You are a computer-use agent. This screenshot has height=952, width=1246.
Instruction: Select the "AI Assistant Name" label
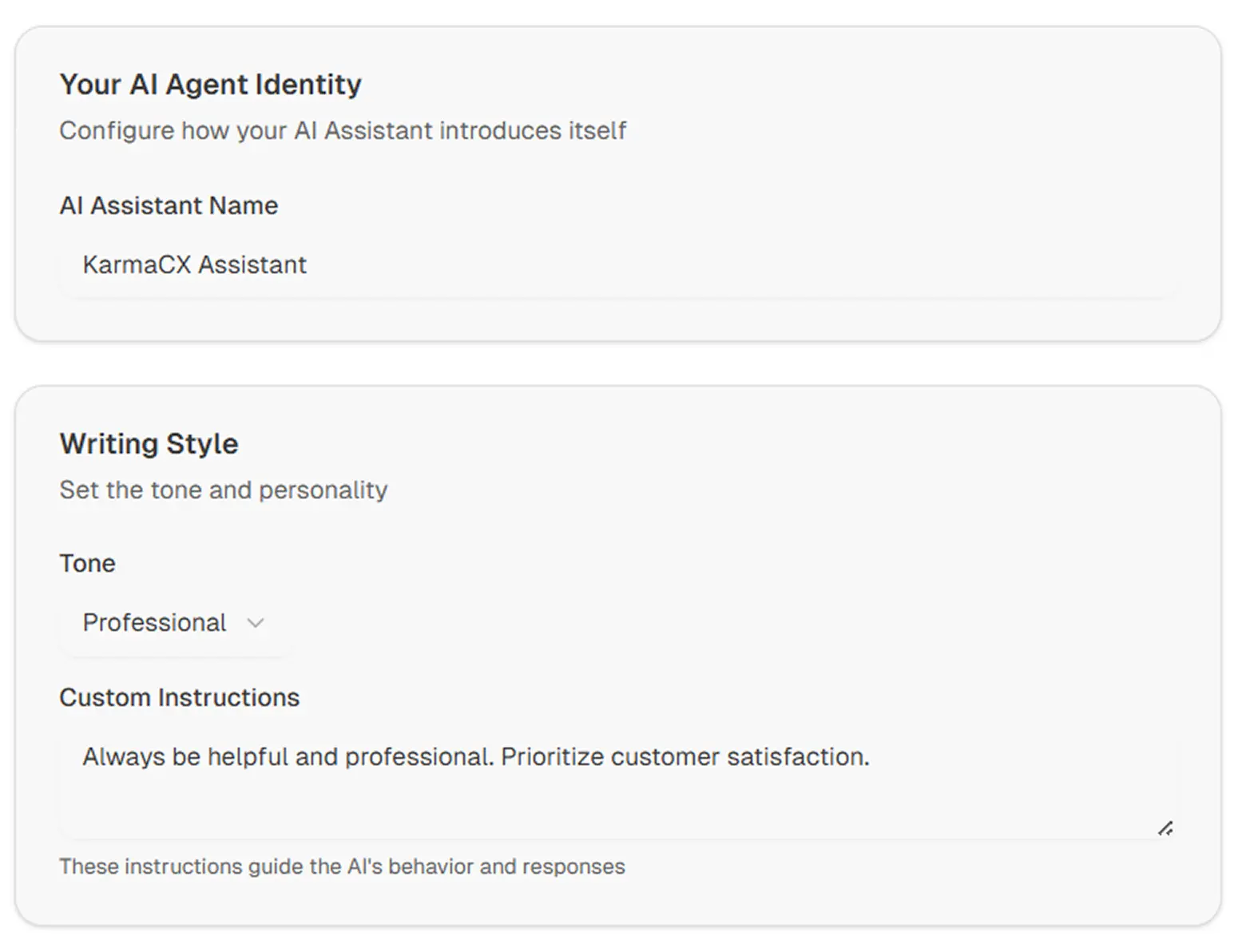pyautogui.click(x=169, y=206)
